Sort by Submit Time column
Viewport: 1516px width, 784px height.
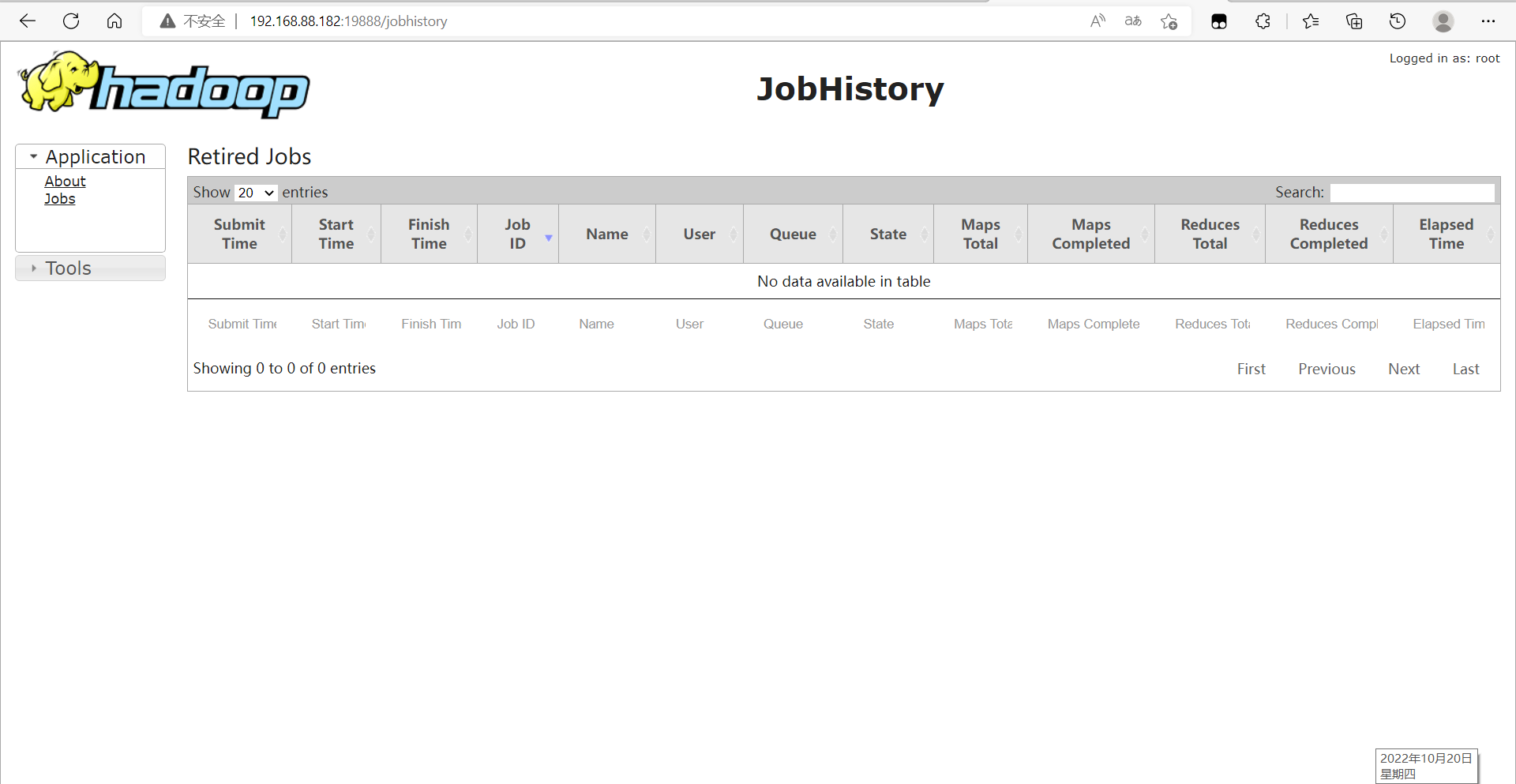pyautogui.click(x=239, y=234)
